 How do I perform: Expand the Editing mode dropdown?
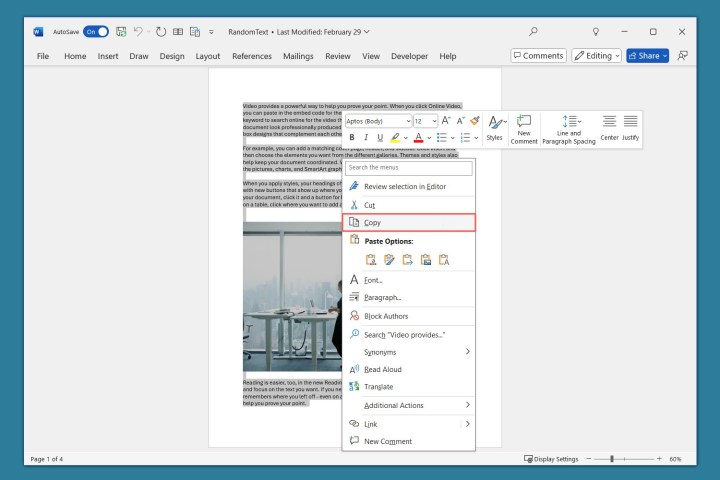pyautogui.click(x=598, y=56)
